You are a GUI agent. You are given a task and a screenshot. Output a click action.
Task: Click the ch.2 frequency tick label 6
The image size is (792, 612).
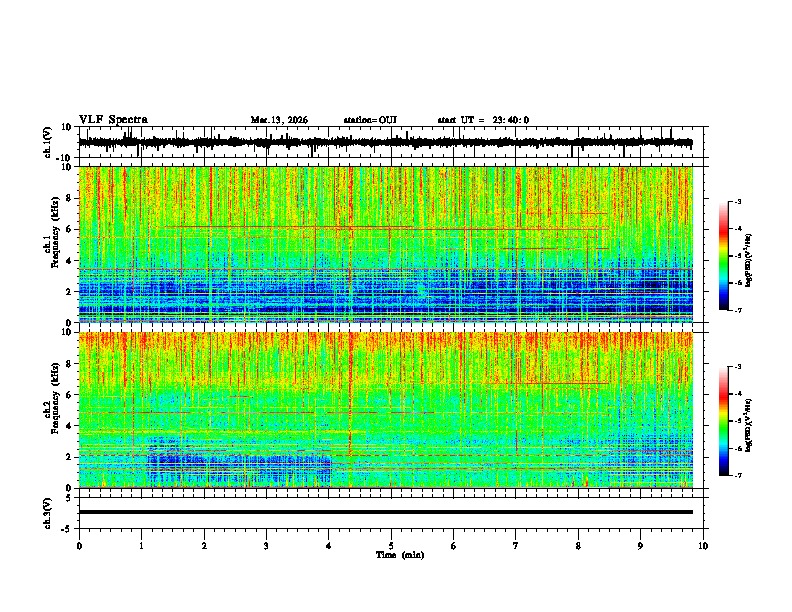pyautogui.click(x=69, y=395)
